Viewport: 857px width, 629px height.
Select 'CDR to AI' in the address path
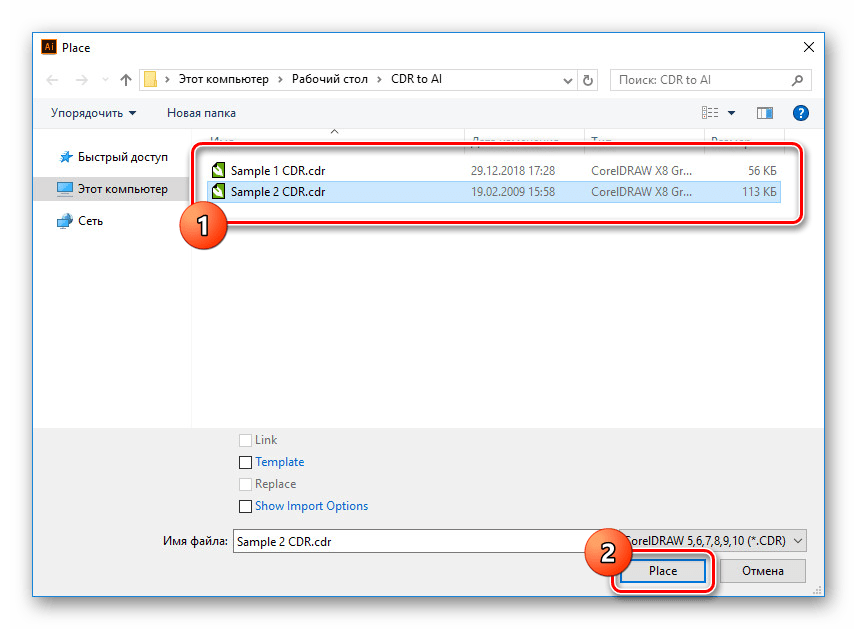(x=416, y=79)
